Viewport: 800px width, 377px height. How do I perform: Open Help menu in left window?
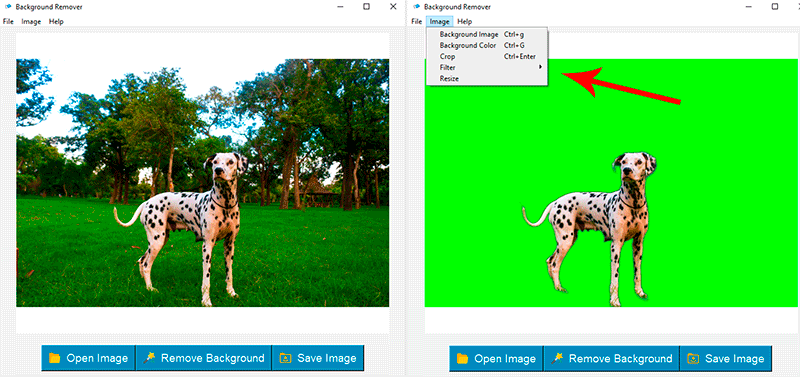56,22
